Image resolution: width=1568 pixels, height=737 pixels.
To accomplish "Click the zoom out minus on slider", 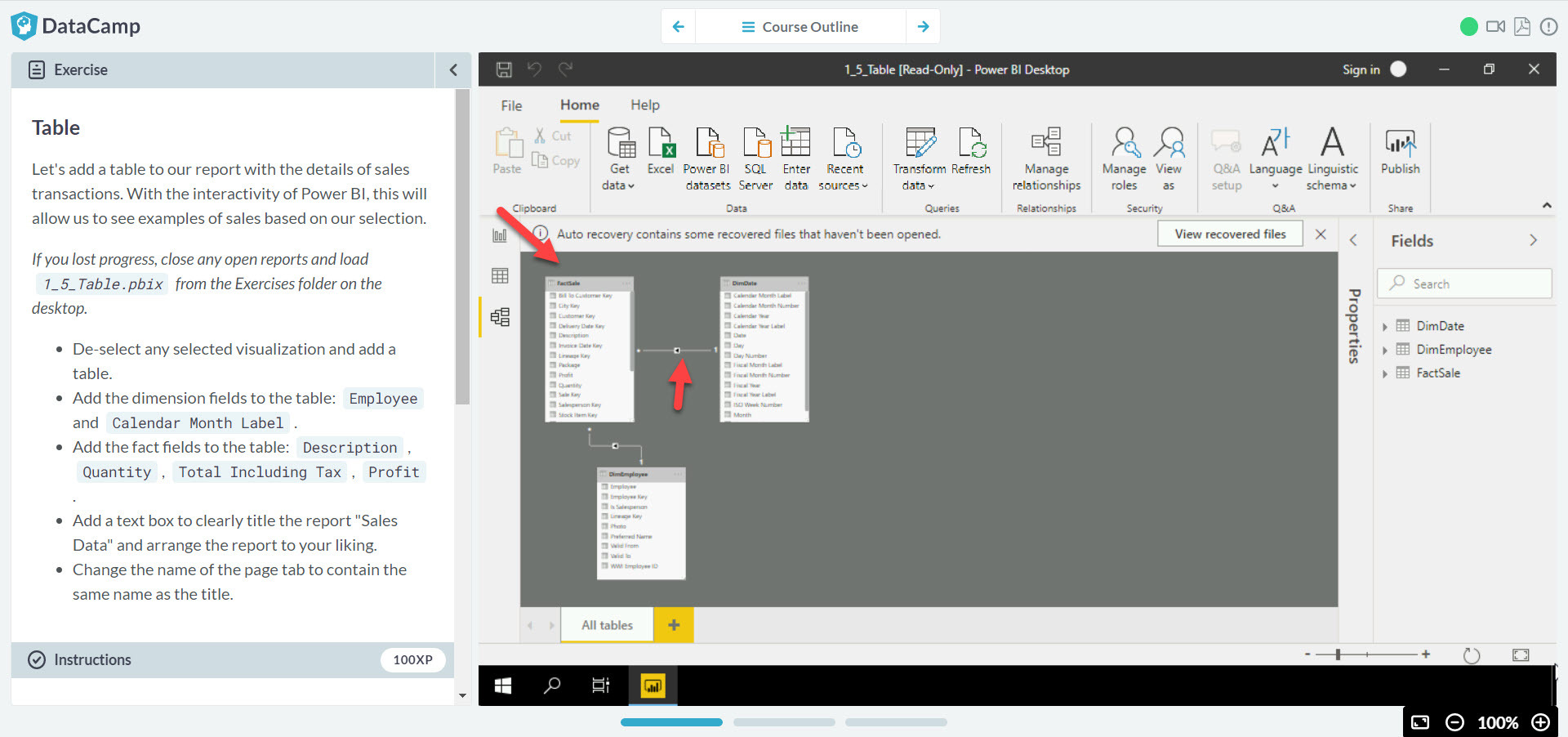I will [x=1307, y=654].
